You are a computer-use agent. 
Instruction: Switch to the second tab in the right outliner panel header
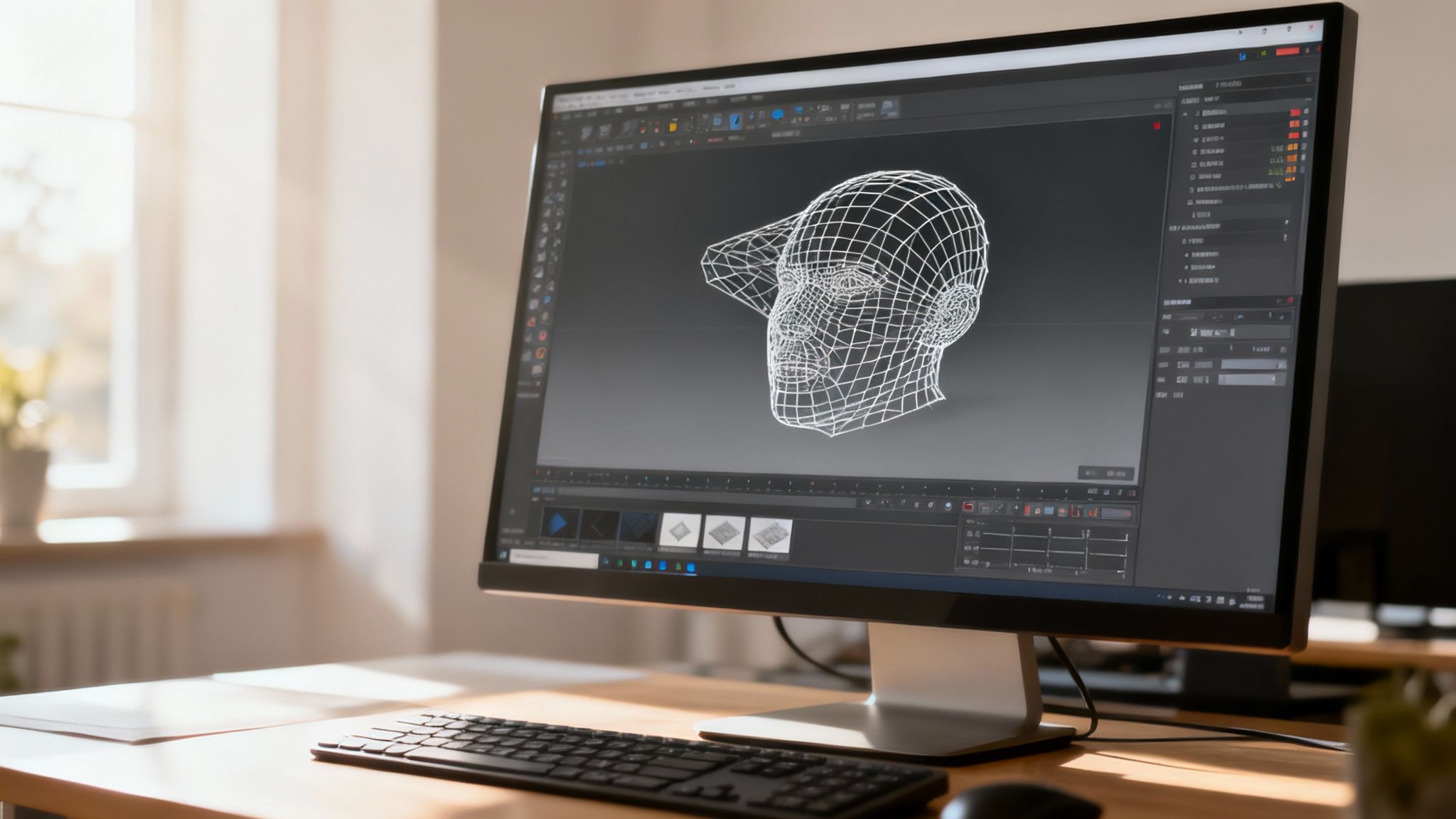[1231, 84]
